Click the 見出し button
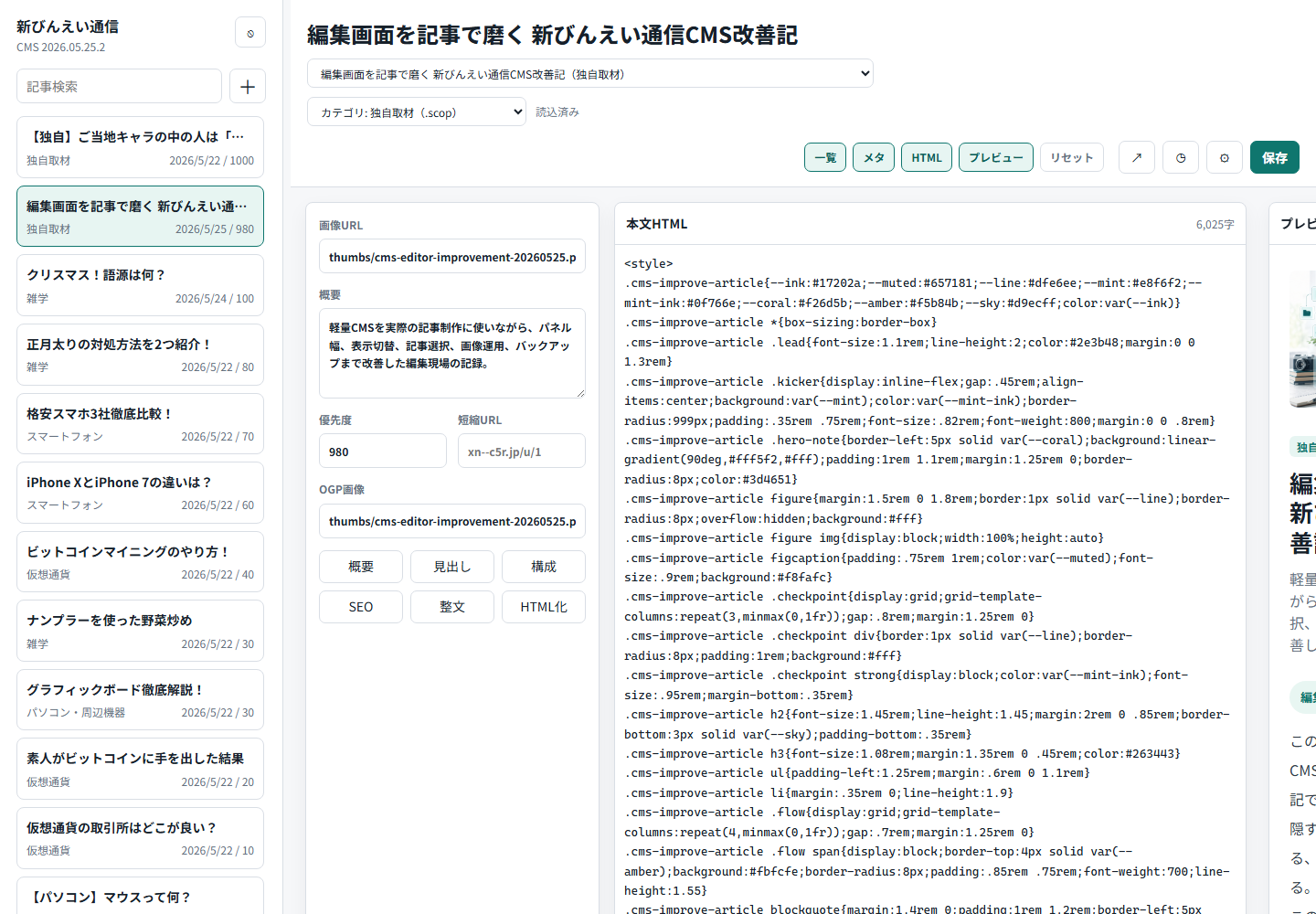 tap(452, 567)
